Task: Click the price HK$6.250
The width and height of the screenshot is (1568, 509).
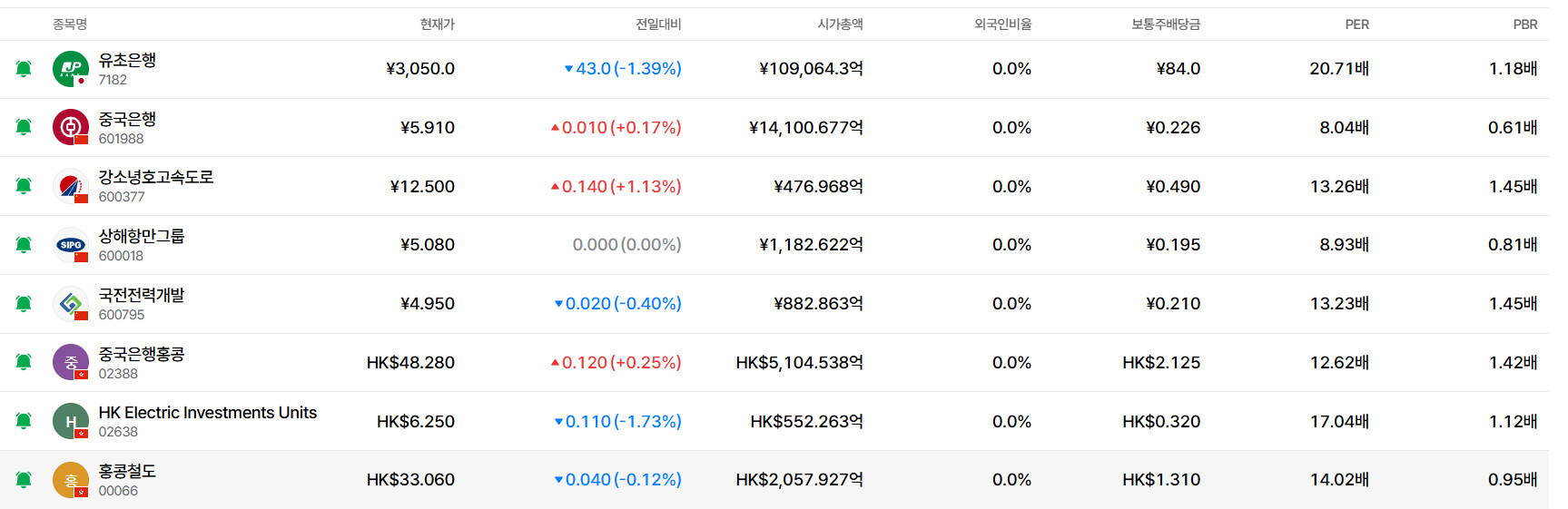Action: 416,421
